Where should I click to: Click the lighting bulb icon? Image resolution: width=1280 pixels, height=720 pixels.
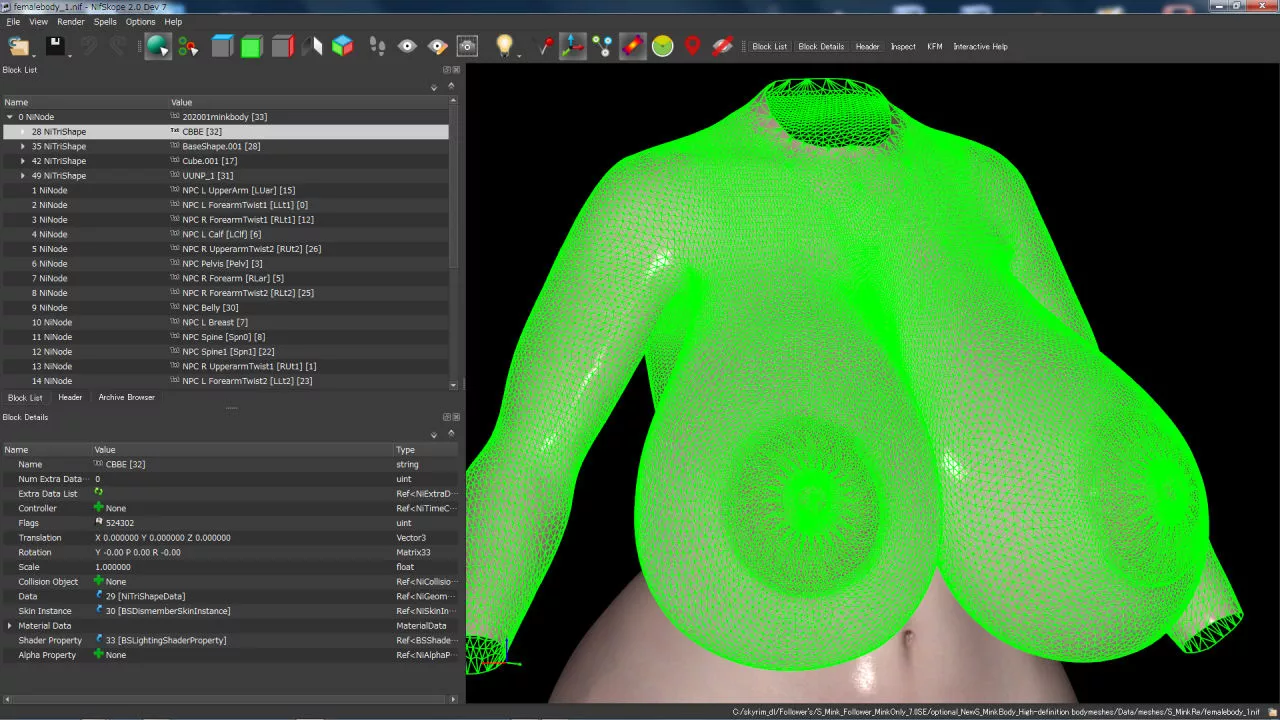(x=505, y=45)
